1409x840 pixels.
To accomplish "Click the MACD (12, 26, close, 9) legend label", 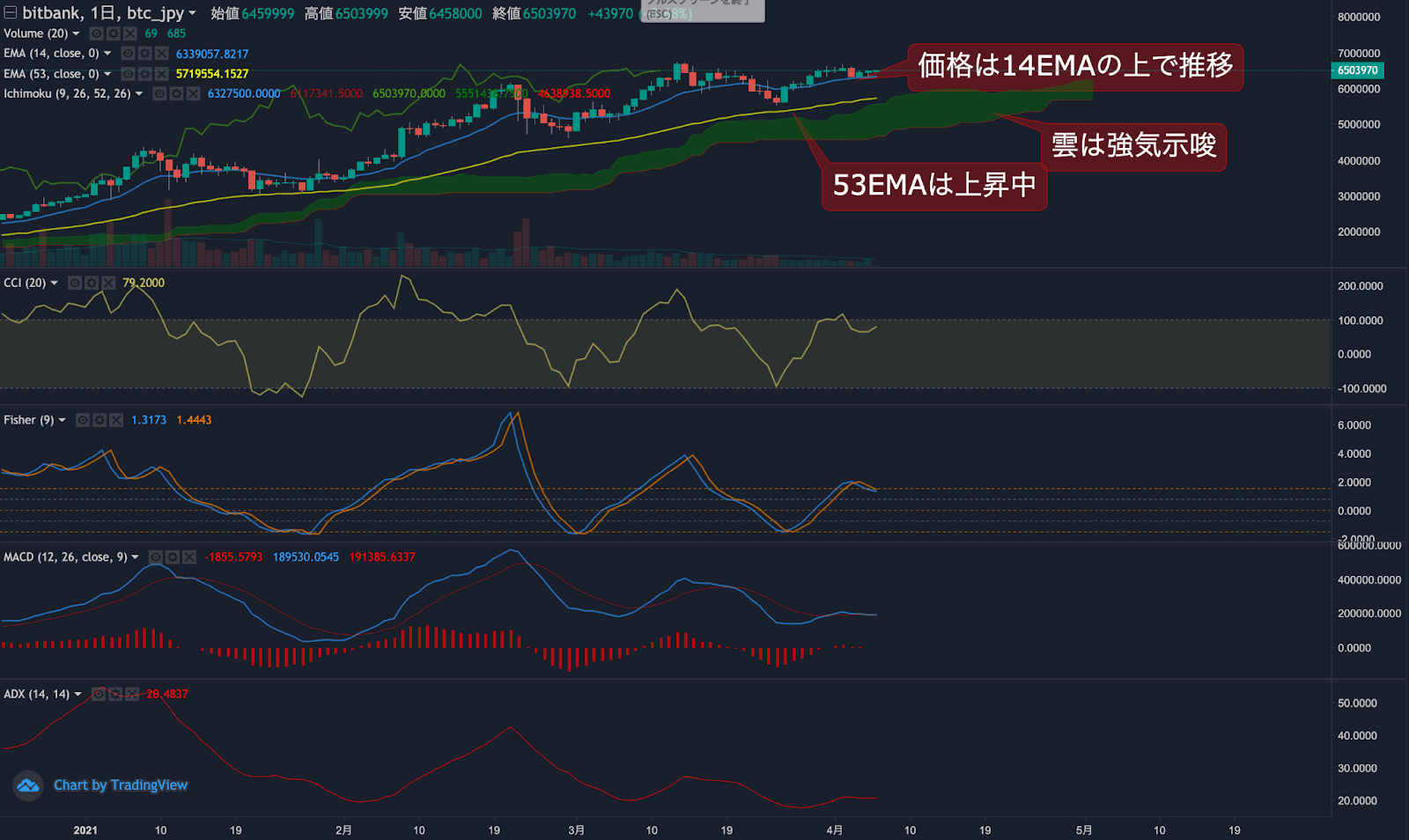I will click(64, 556).
